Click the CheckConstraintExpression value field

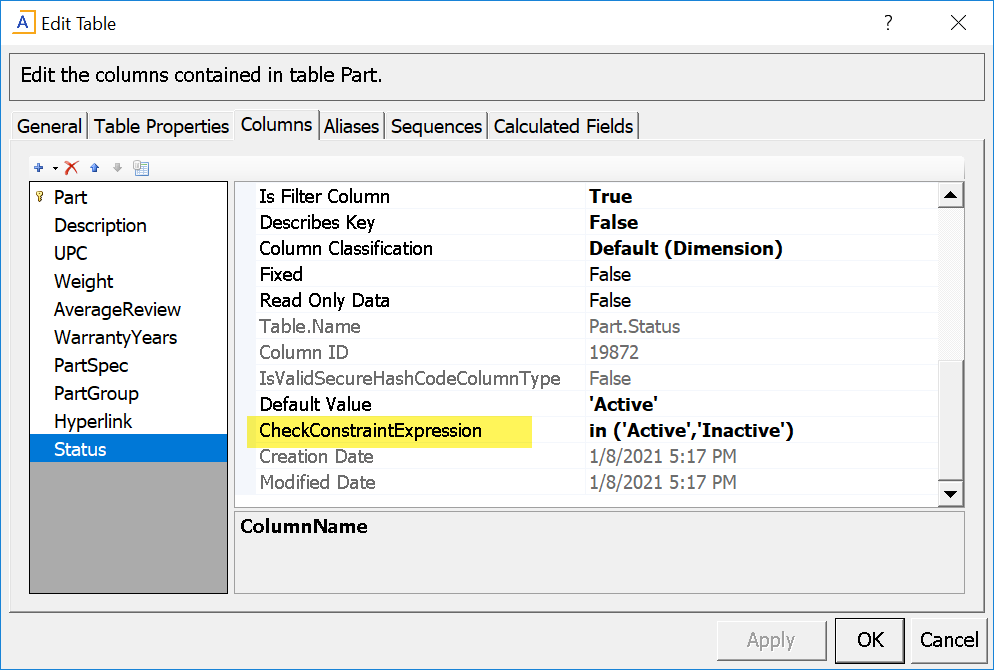[760, 431]
